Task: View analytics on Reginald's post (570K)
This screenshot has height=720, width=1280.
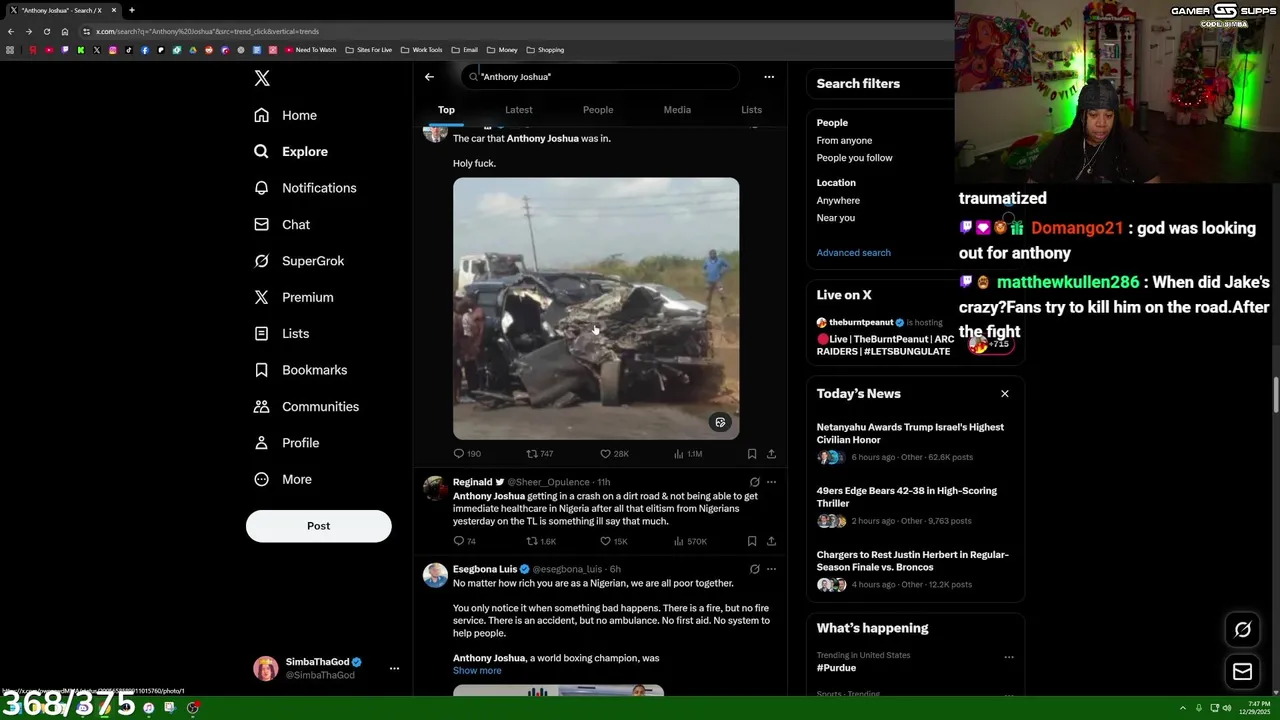Action: point(690,541)
